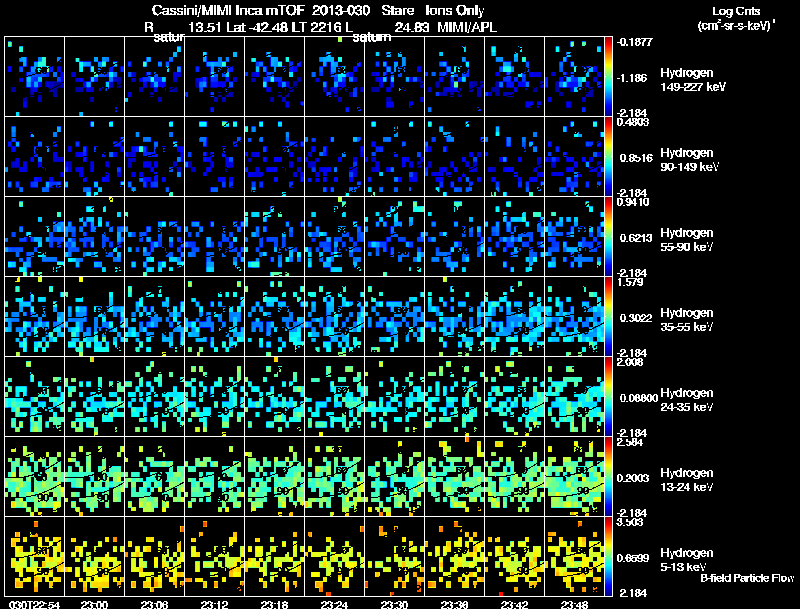The image size is (800, 609).
Task: Select the 0.2003 colorbar value
Action: coord(633,478)
